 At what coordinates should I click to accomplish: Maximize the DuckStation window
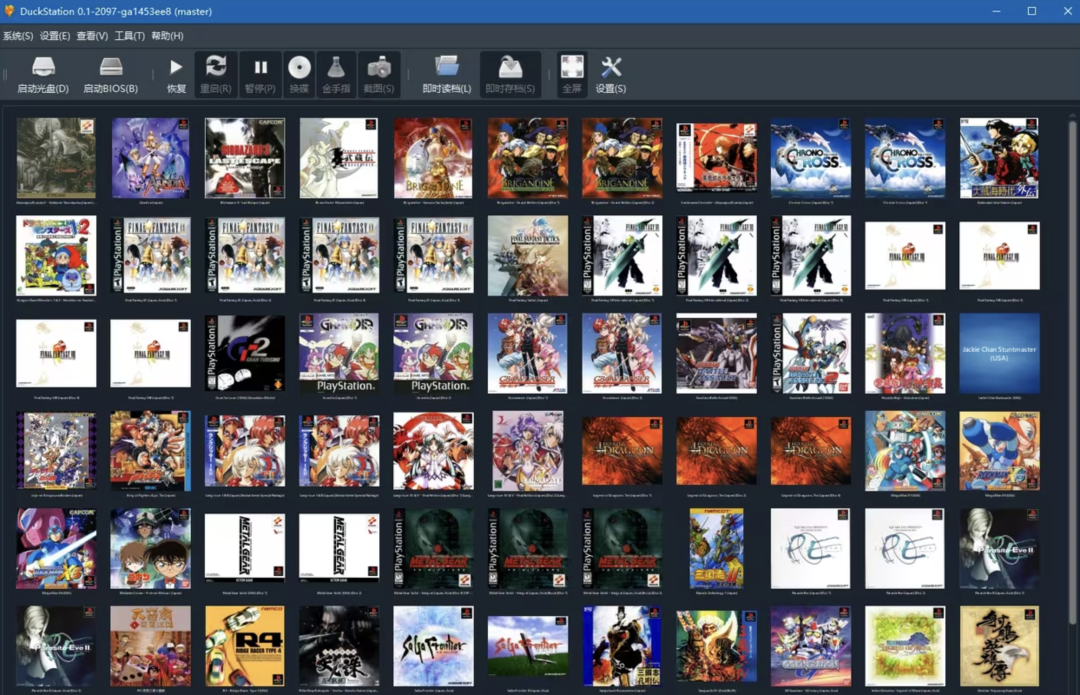1032,11
